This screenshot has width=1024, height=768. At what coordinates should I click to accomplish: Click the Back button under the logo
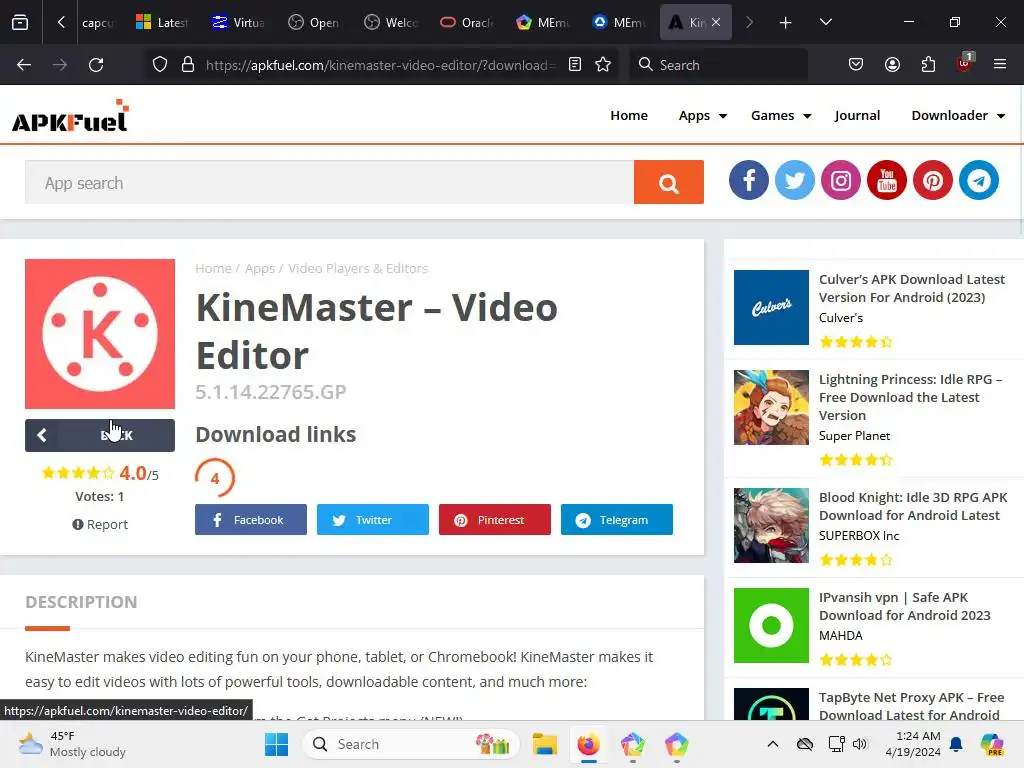pos(100,436)
